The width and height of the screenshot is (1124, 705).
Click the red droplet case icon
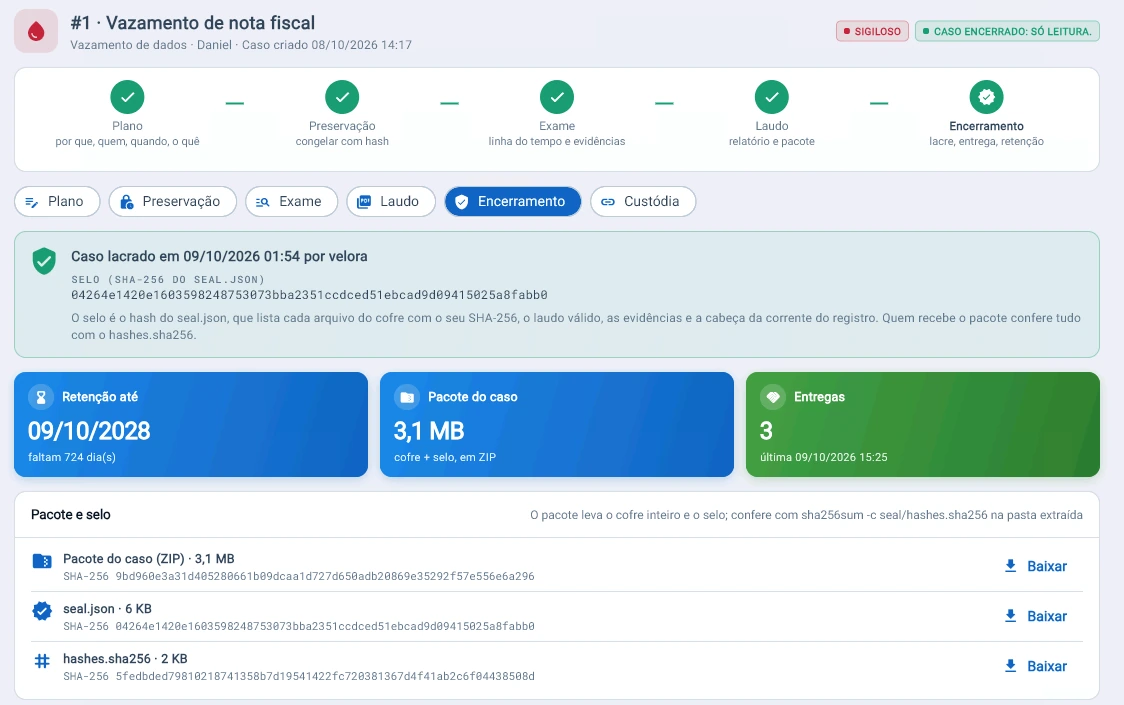coord(36,31)
